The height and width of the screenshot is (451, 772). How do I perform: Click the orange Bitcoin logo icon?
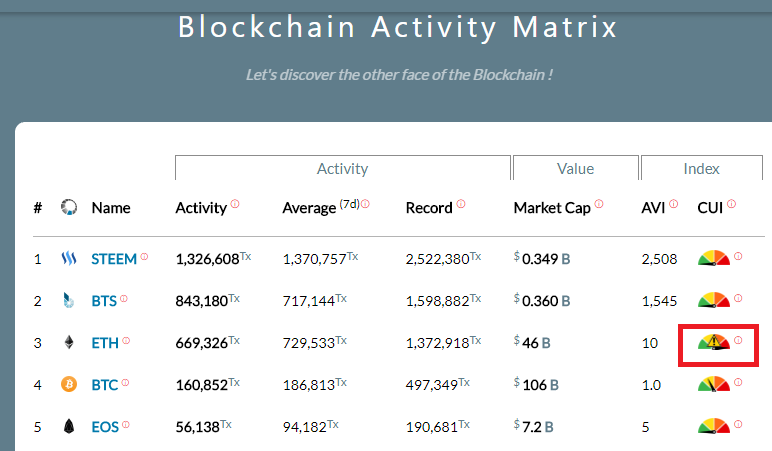(x=69, y=384)
